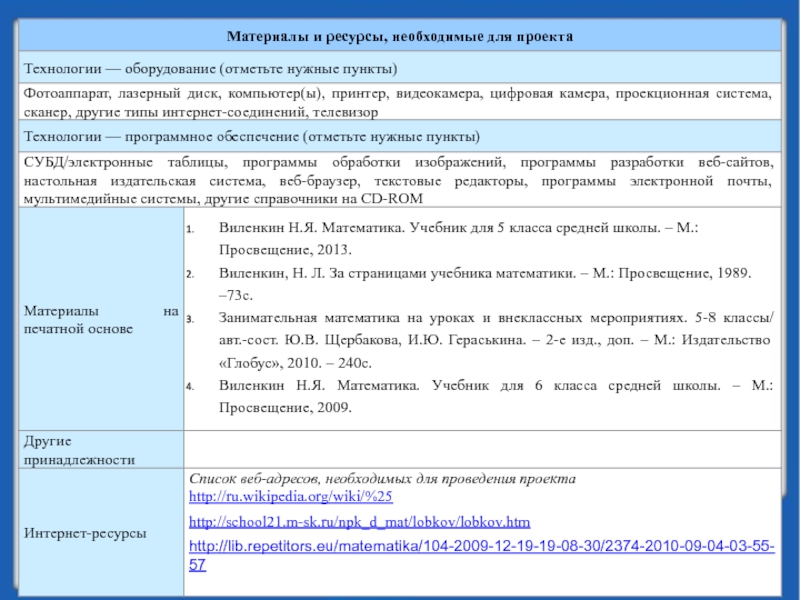The image size is (800, 600).
Task: Click reference 4: Виленкин учебник для 6 класса
Action: click(x=496, y=396)
